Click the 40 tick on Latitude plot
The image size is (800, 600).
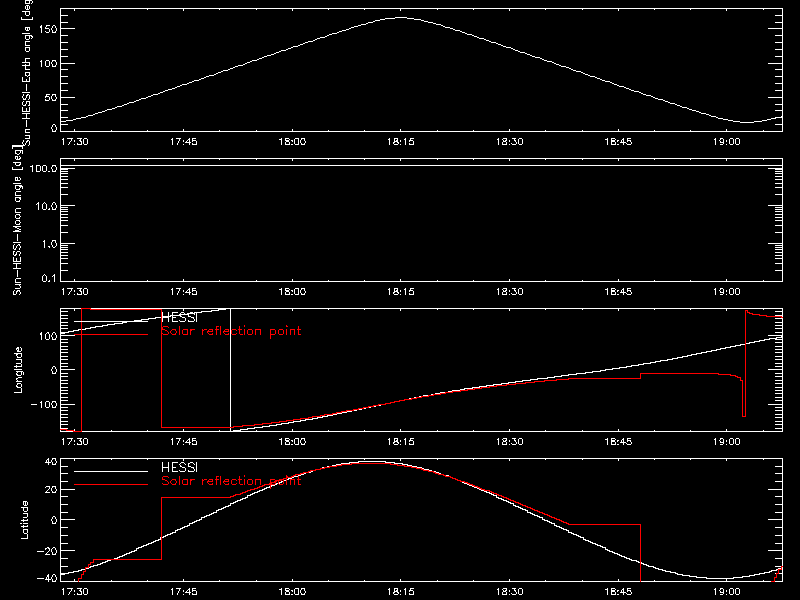coord(51,462)
